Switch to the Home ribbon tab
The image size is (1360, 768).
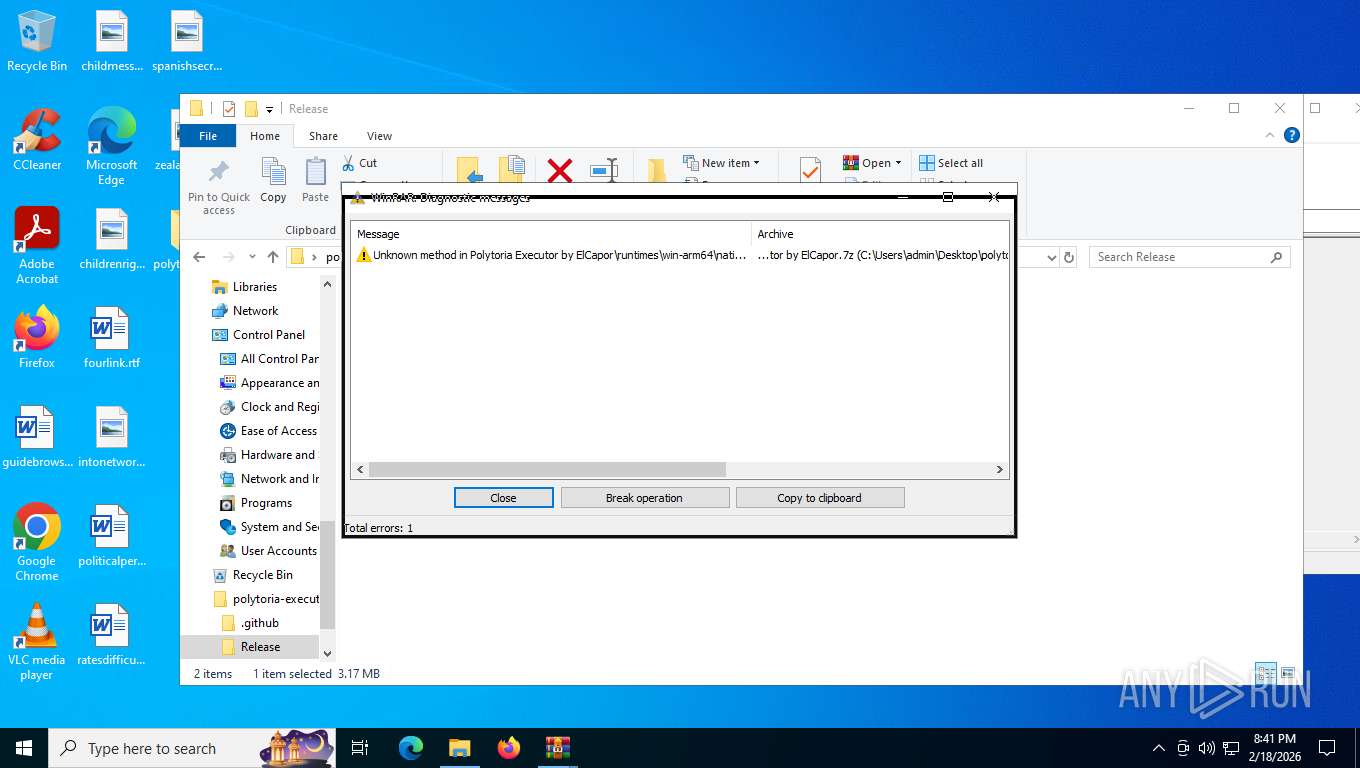pos(265,136)
